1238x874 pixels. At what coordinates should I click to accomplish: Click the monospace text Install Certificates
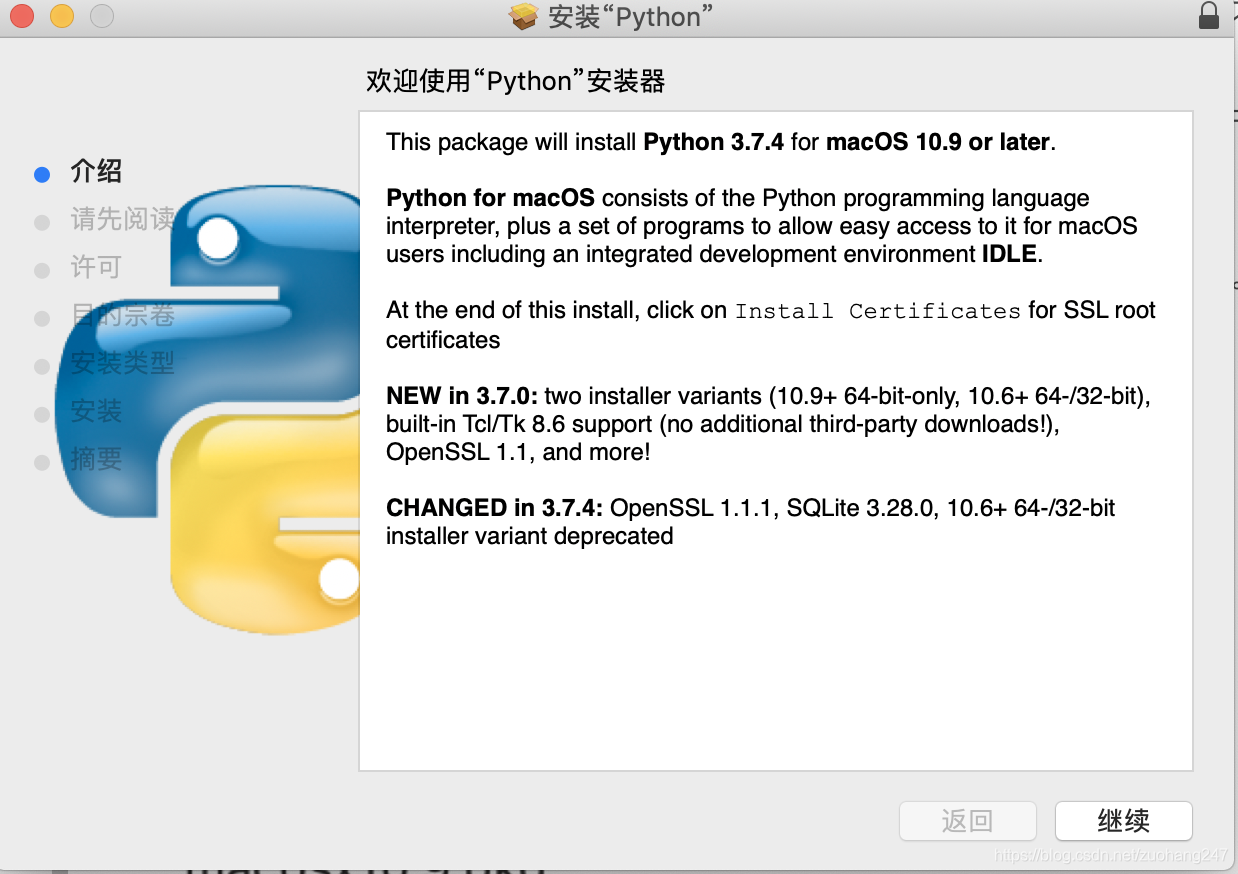tap(878, 311)
